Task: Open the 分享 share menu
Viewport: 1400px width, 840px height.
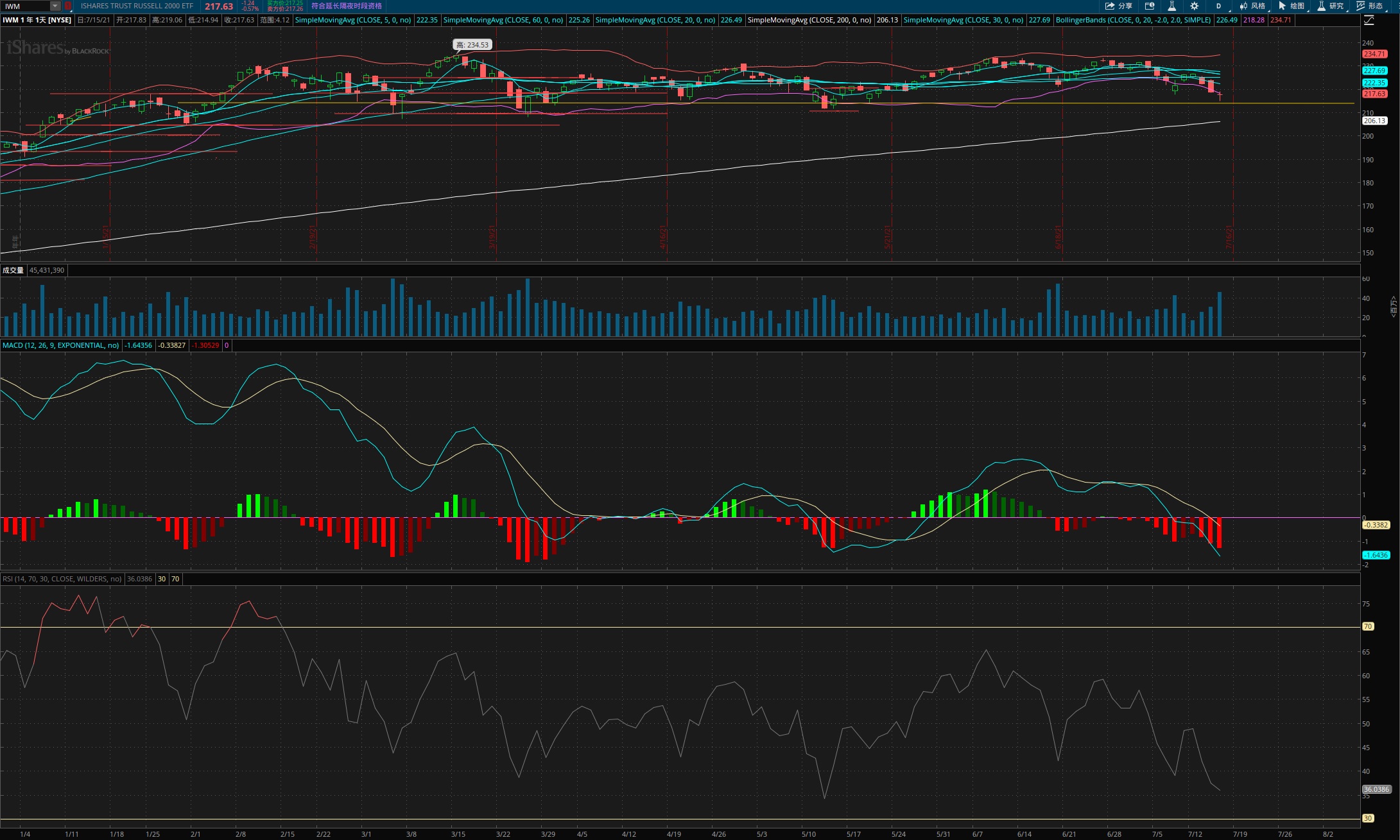Action: (x=1118, y=6)
